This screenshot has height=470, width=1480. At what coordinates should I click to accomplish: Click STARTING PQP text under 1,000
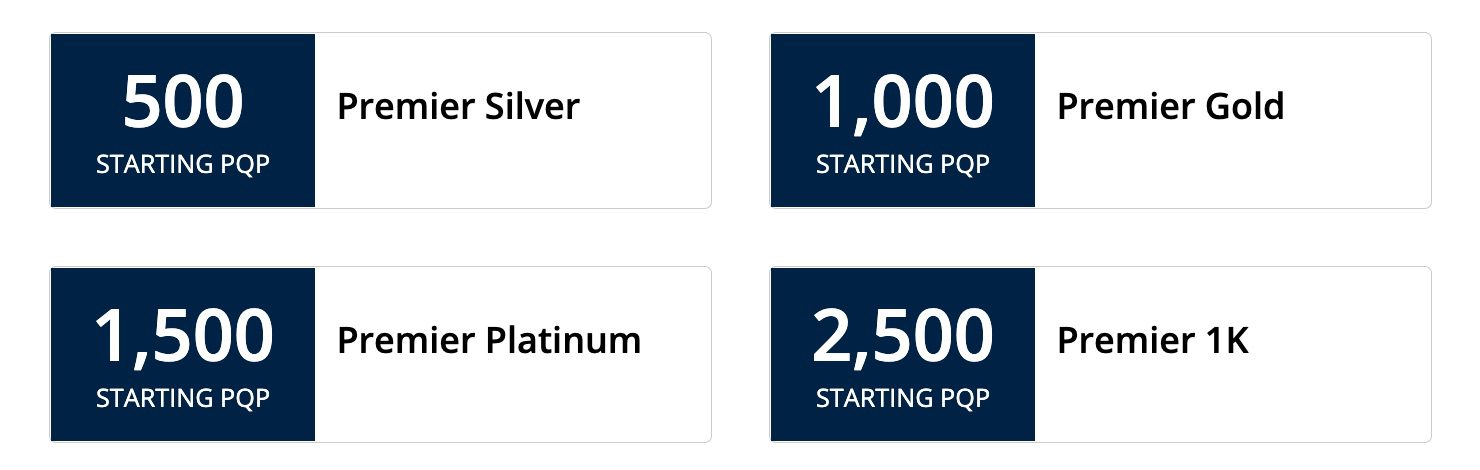click(903, 165)
